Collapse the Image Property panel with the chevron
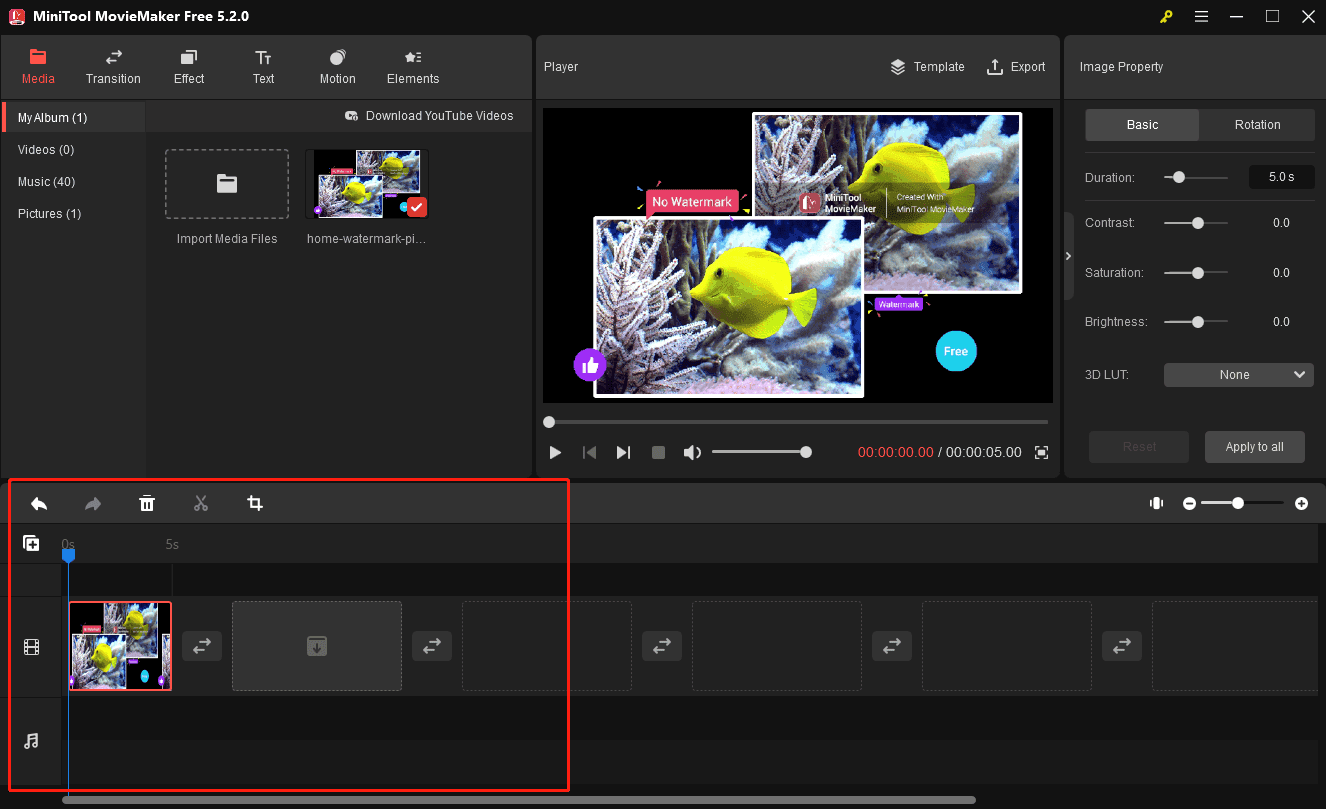The width and height of the screenshot is (1326, 809). 1068,255
